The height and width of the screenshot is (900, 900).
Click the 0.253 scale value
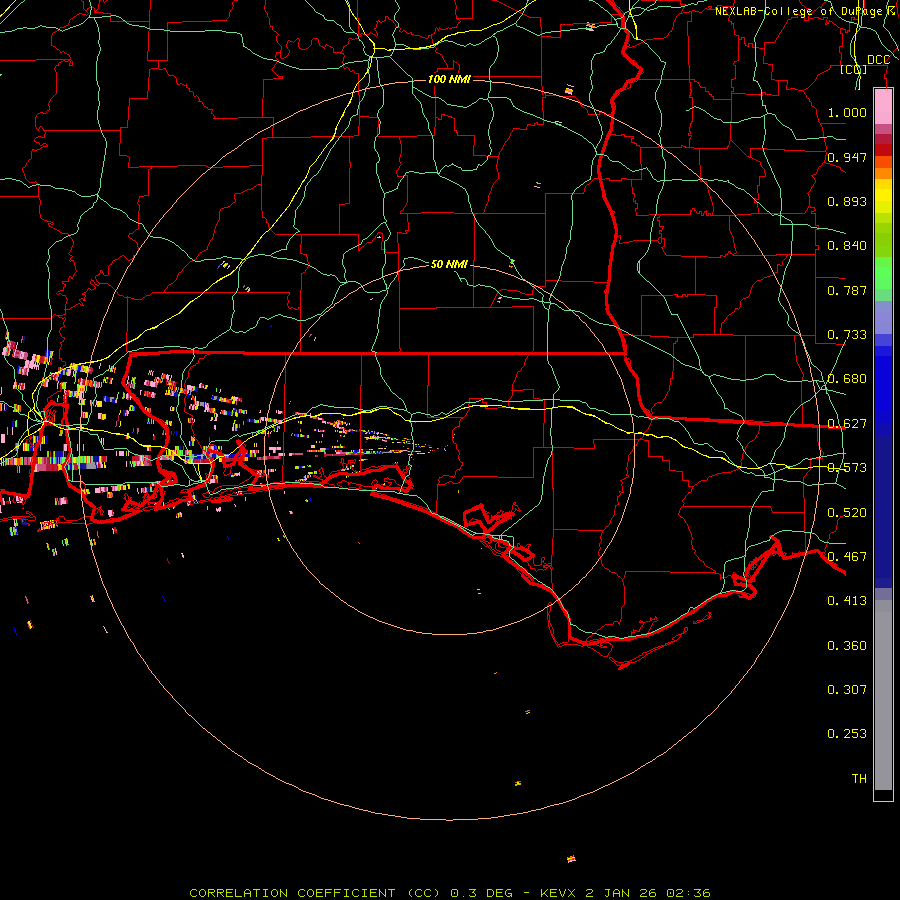(x=847, y=734)
